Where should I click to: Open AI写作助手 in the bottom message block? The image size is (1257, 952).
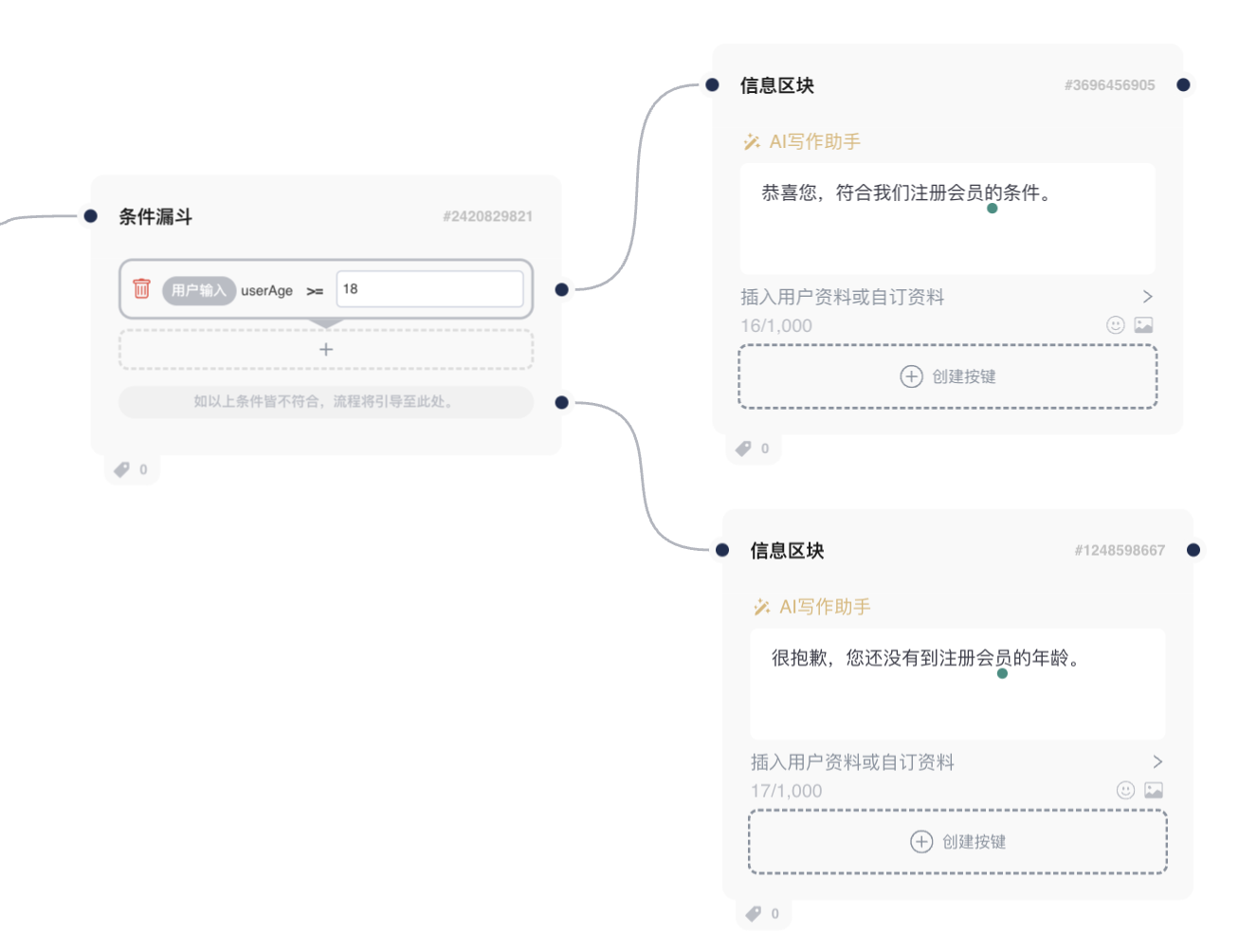(813, 607)
